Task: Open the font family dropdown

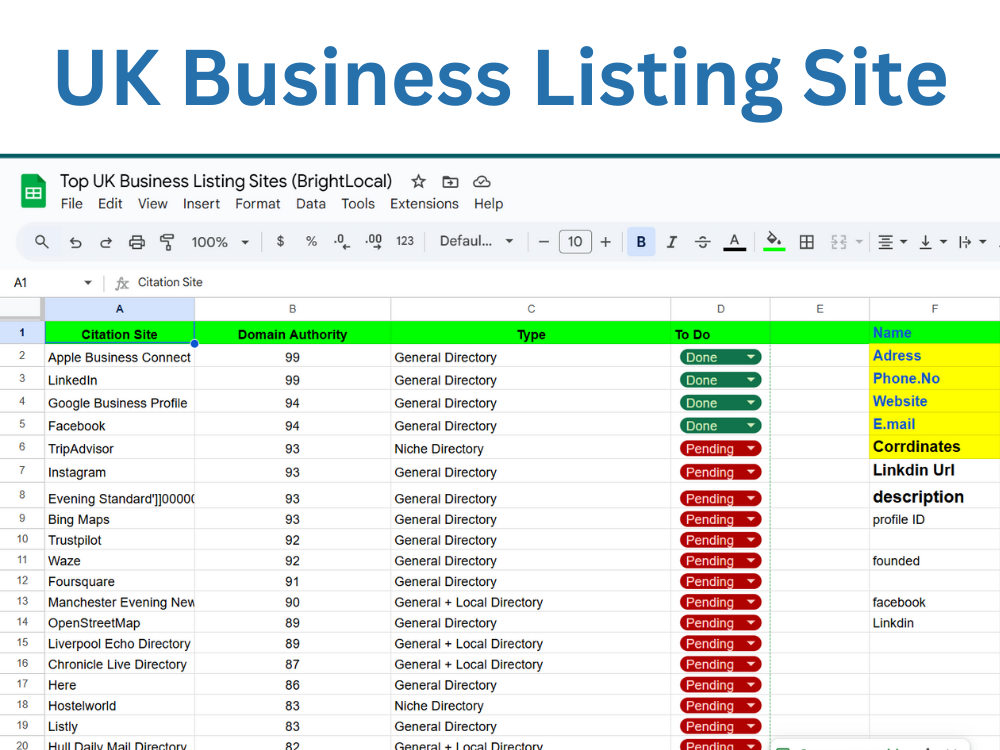Action: coord(476,241)
